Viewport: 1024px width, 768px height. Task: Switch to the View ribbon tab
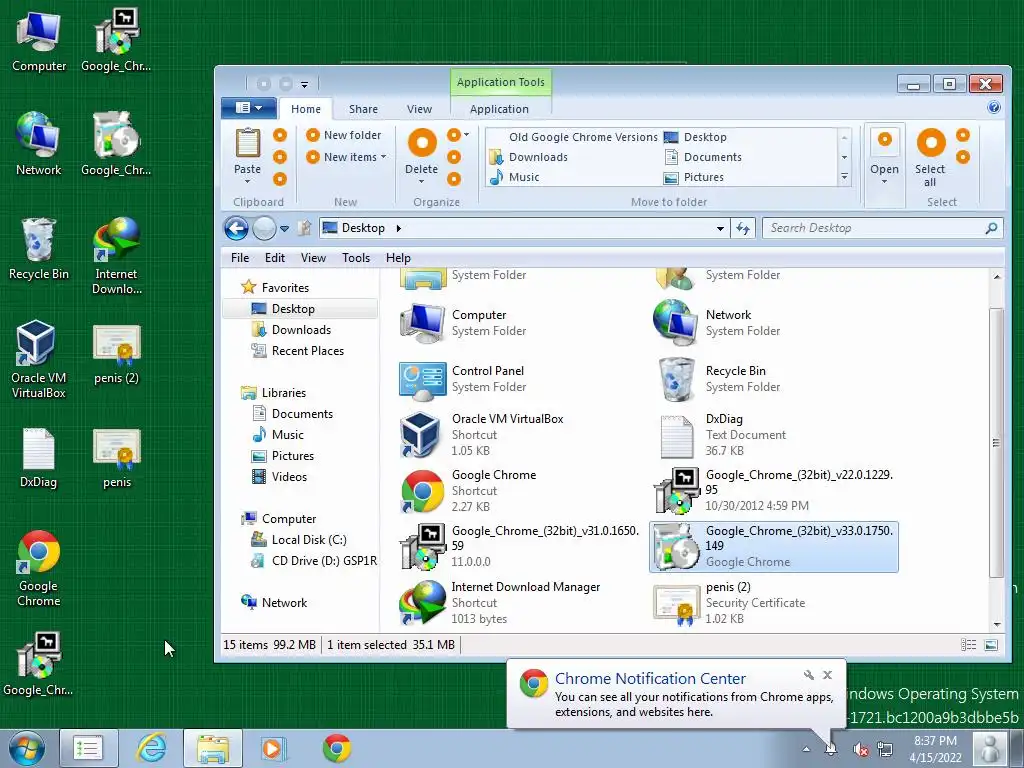[419, 109]
